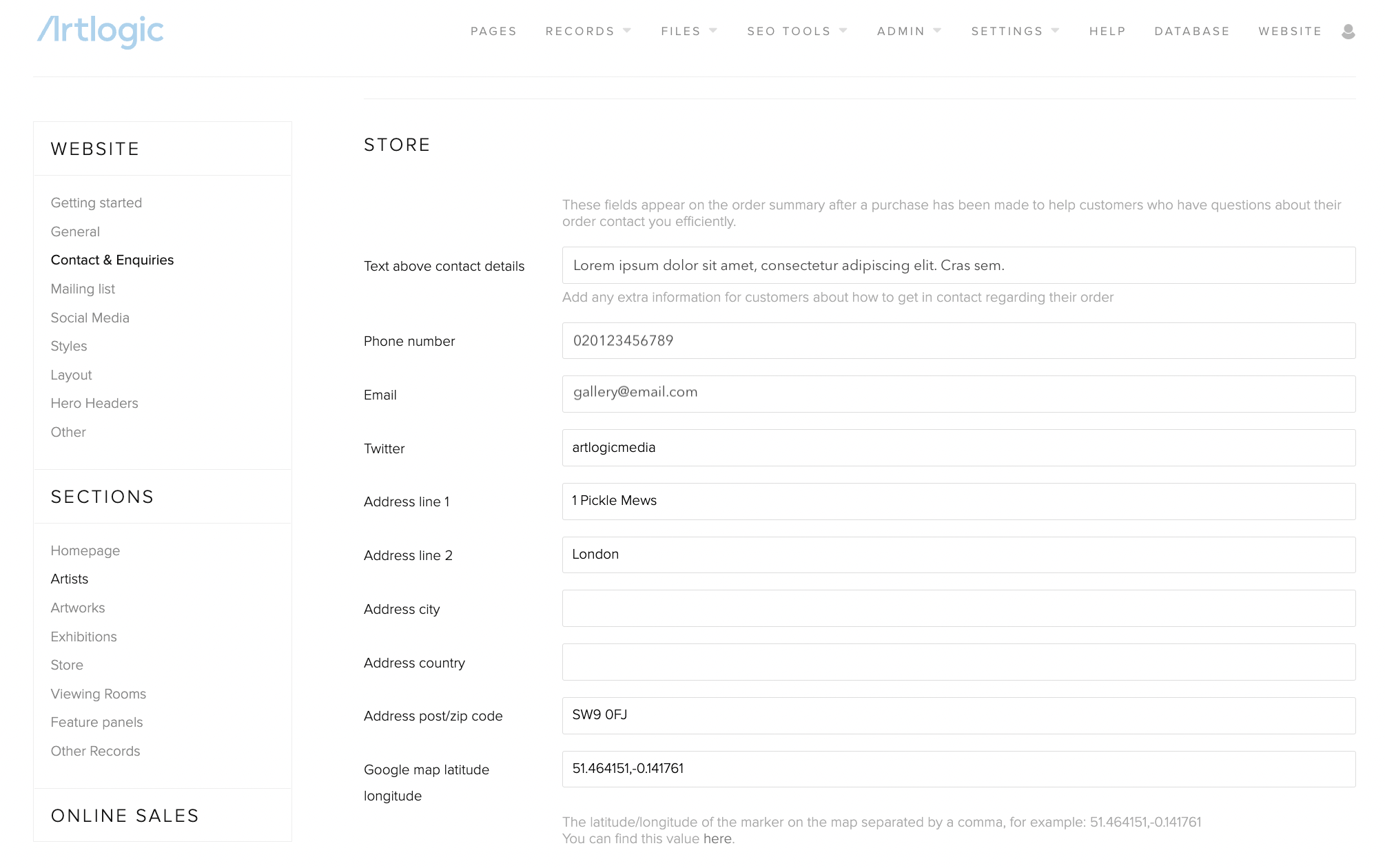
Task: Expand the Settings dropdown menu
Action: coord(1015,32)
